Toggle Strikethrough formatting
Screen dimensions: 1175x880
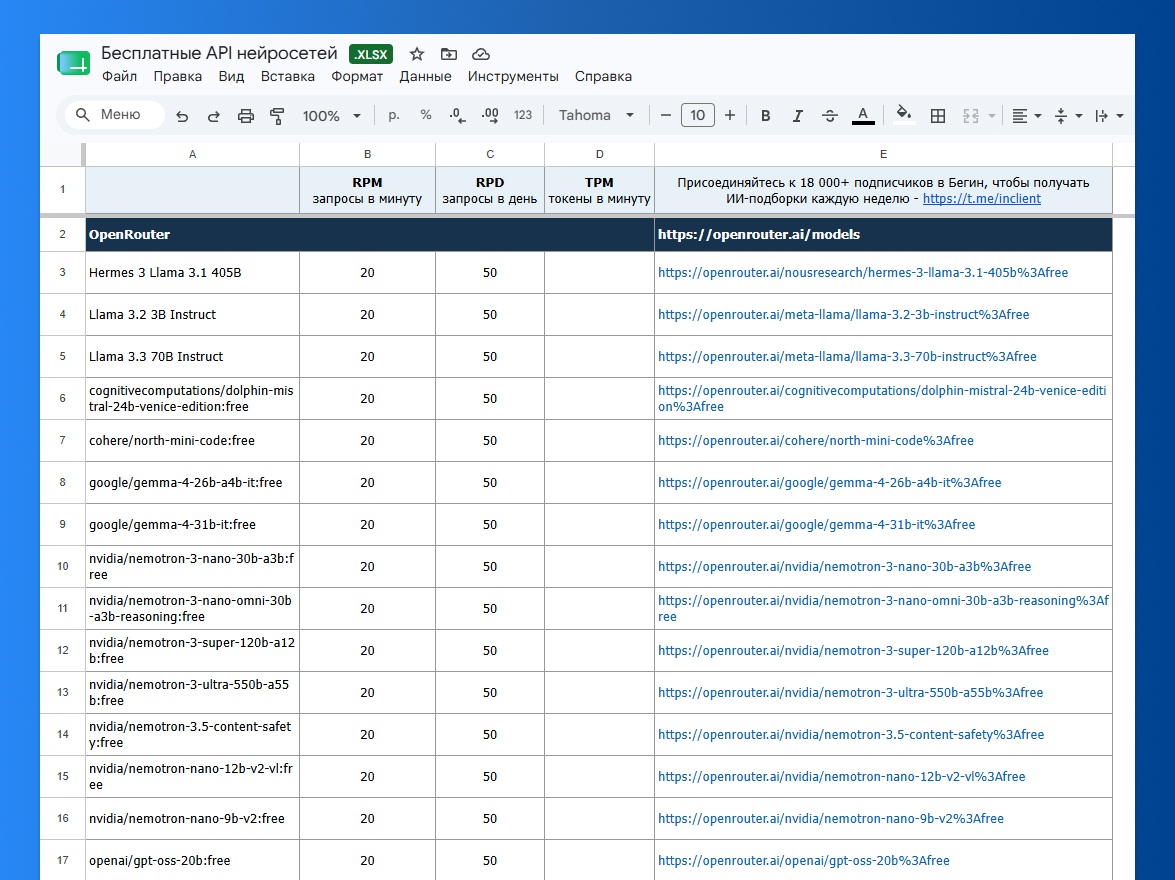830,116
